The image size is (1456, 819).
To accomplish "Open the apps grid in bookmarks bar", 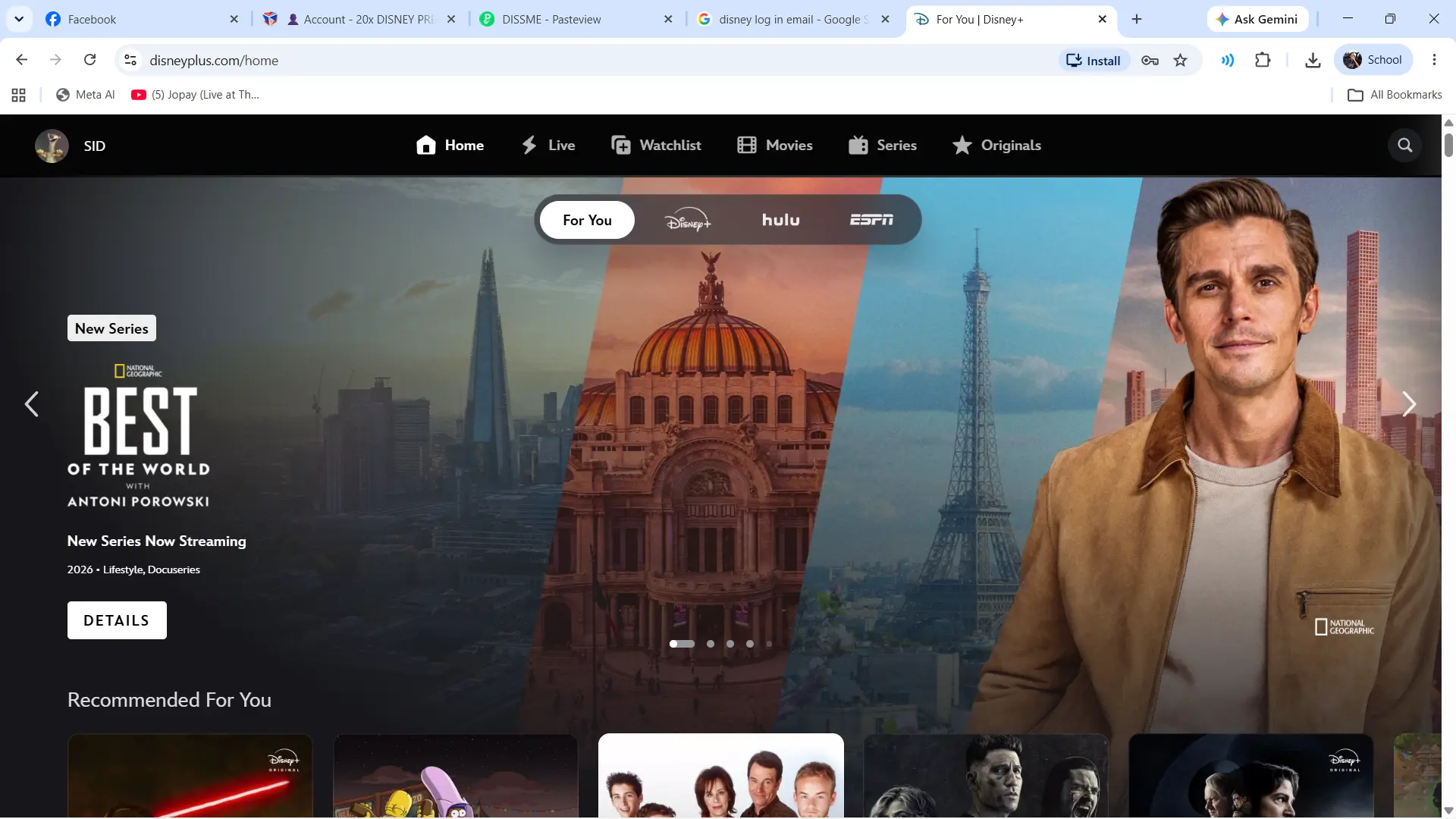I will click(19, 95).
